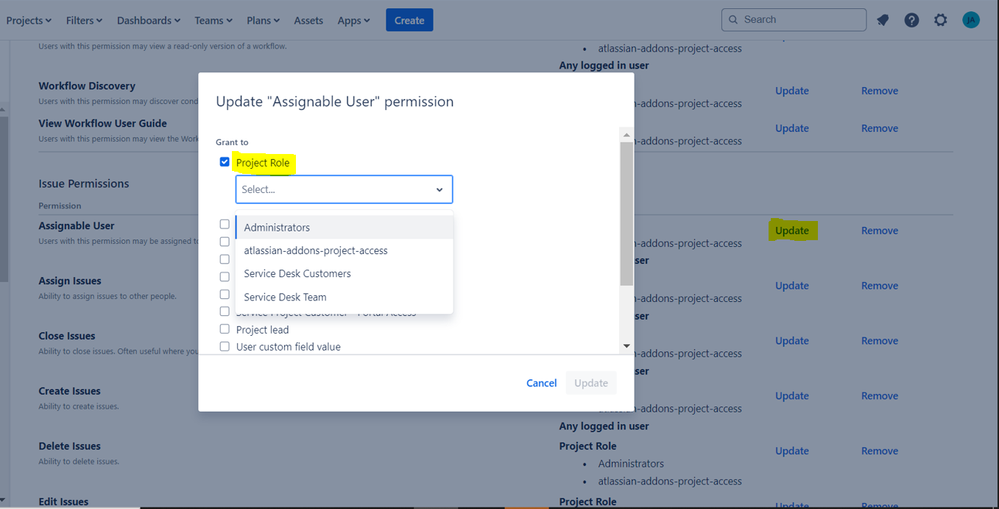Open the JA user avatar menu
This screenshot has width=999, height=509.
971,20
